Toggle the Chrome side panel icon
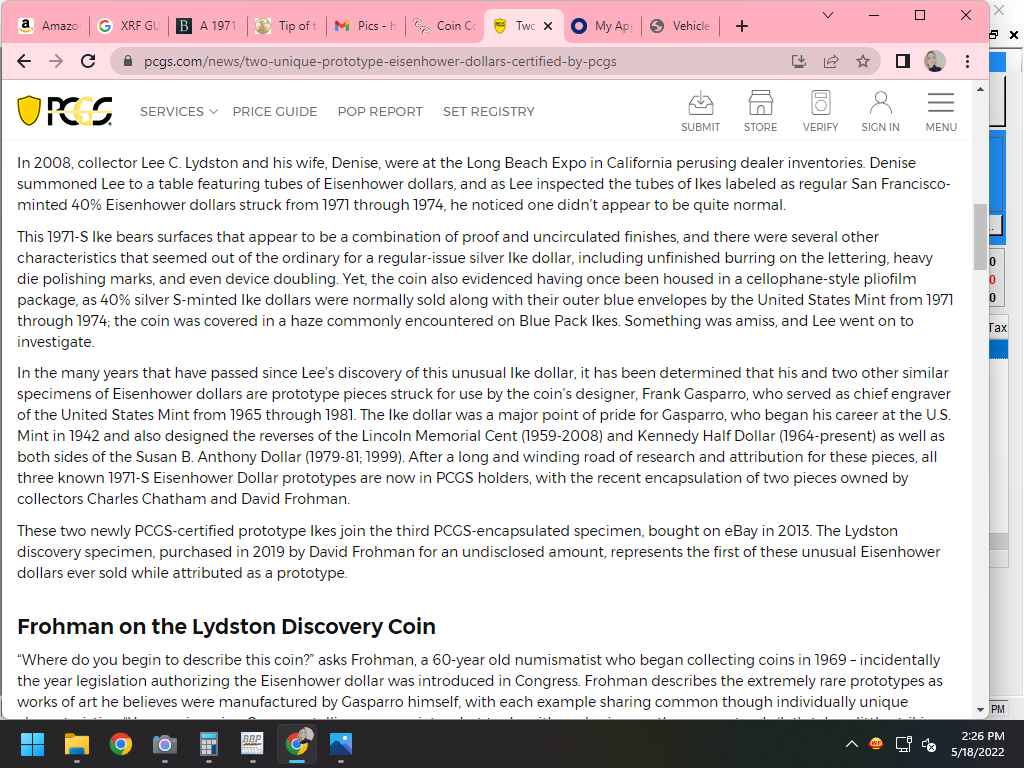 903,61
